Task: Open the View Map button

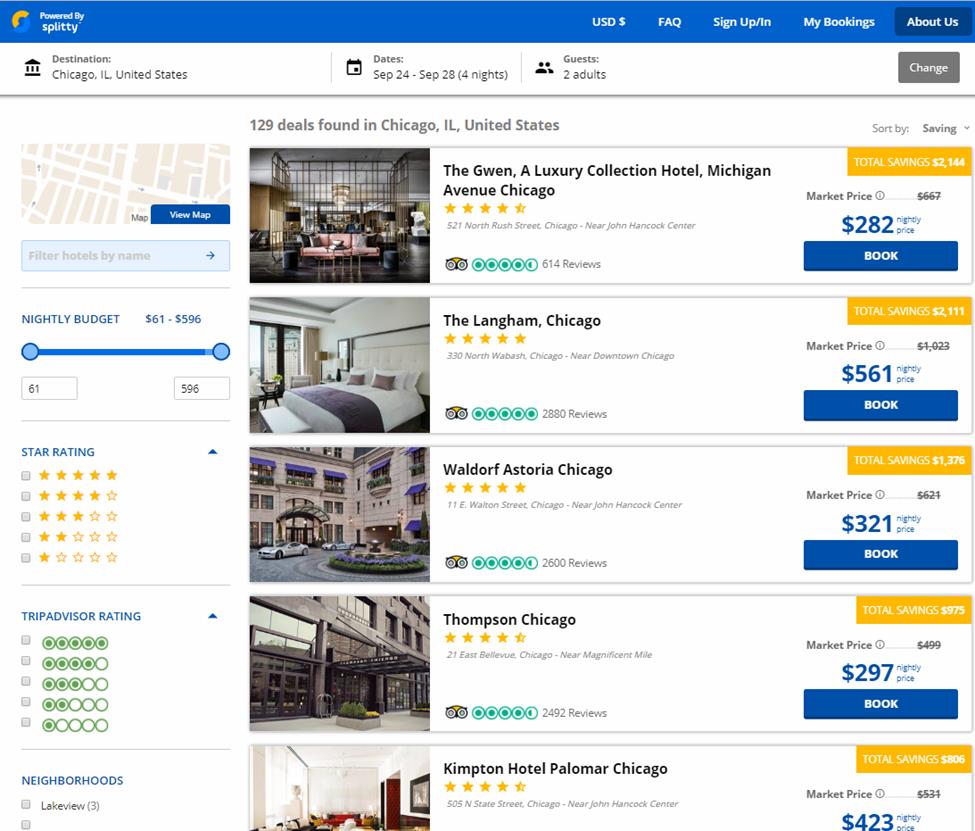Action: (x=190, y=215)
